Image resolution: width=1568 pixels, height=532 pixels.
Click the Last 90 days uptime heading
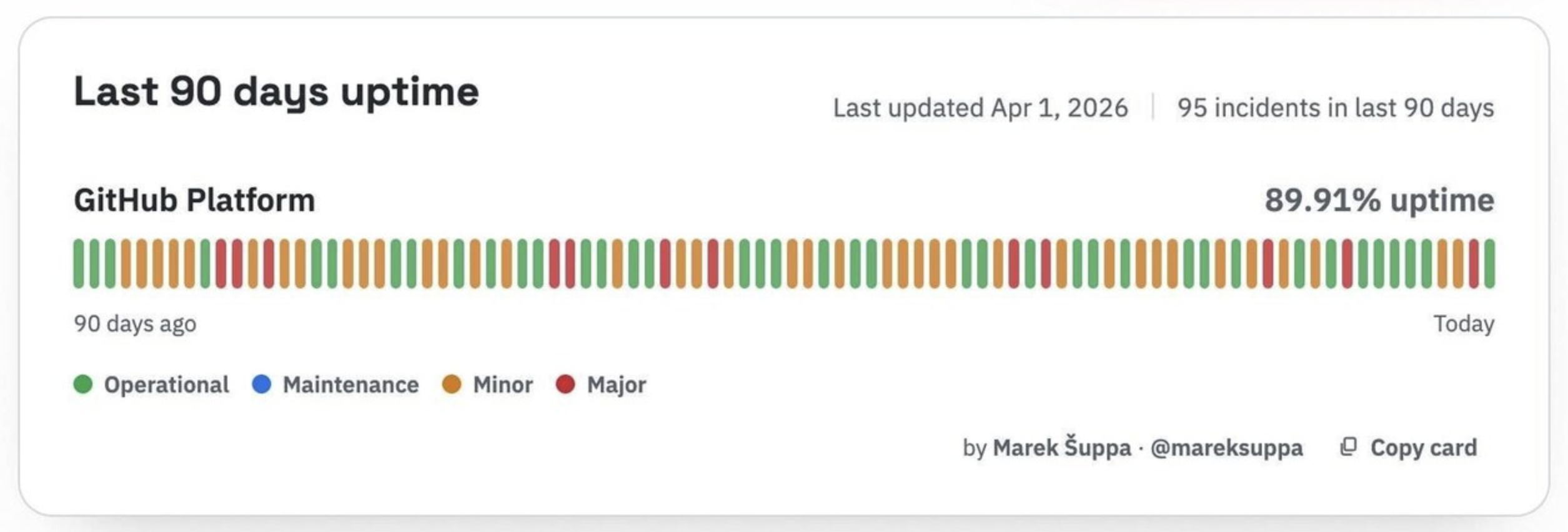(276, 92)
